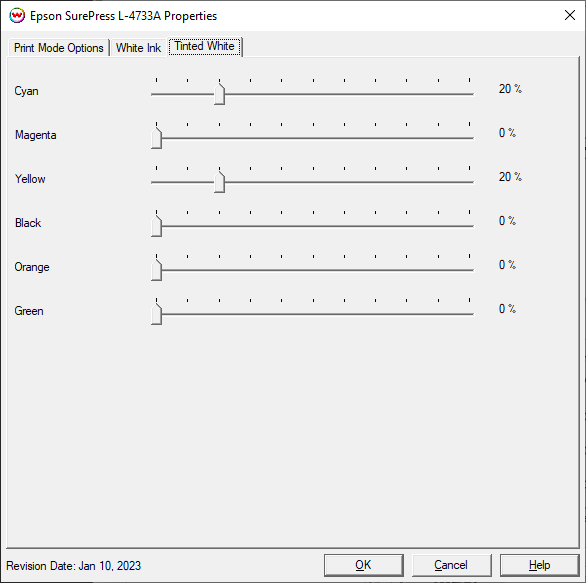586x583 pixels.
Task: Confirm settings with the OK button
Action: tap(364, 565)
